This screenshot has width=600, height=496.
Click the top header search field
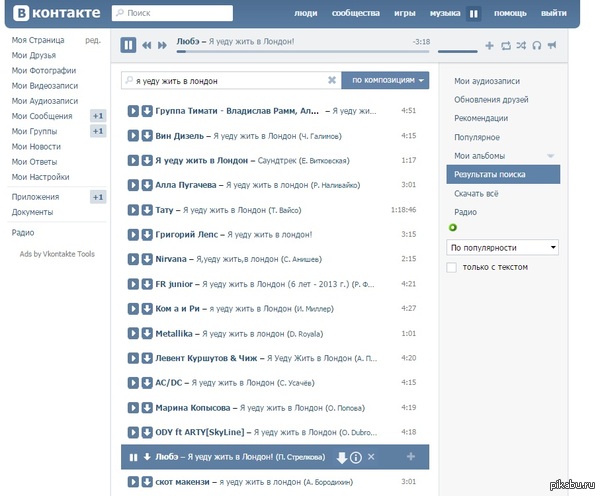(x=172, y=13)
